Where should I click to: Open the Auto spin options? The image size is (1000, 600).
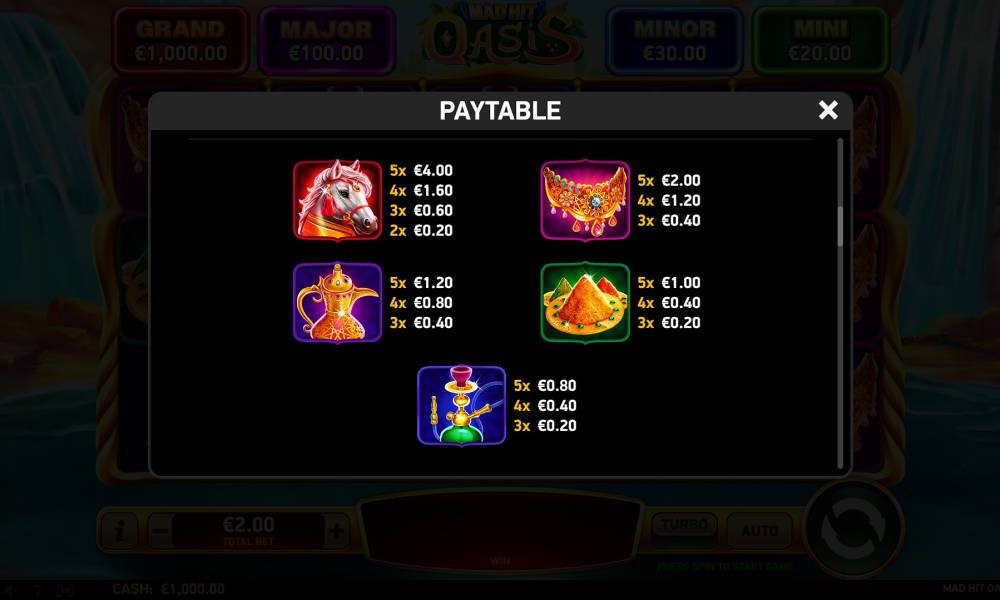[x=760, y=530]
